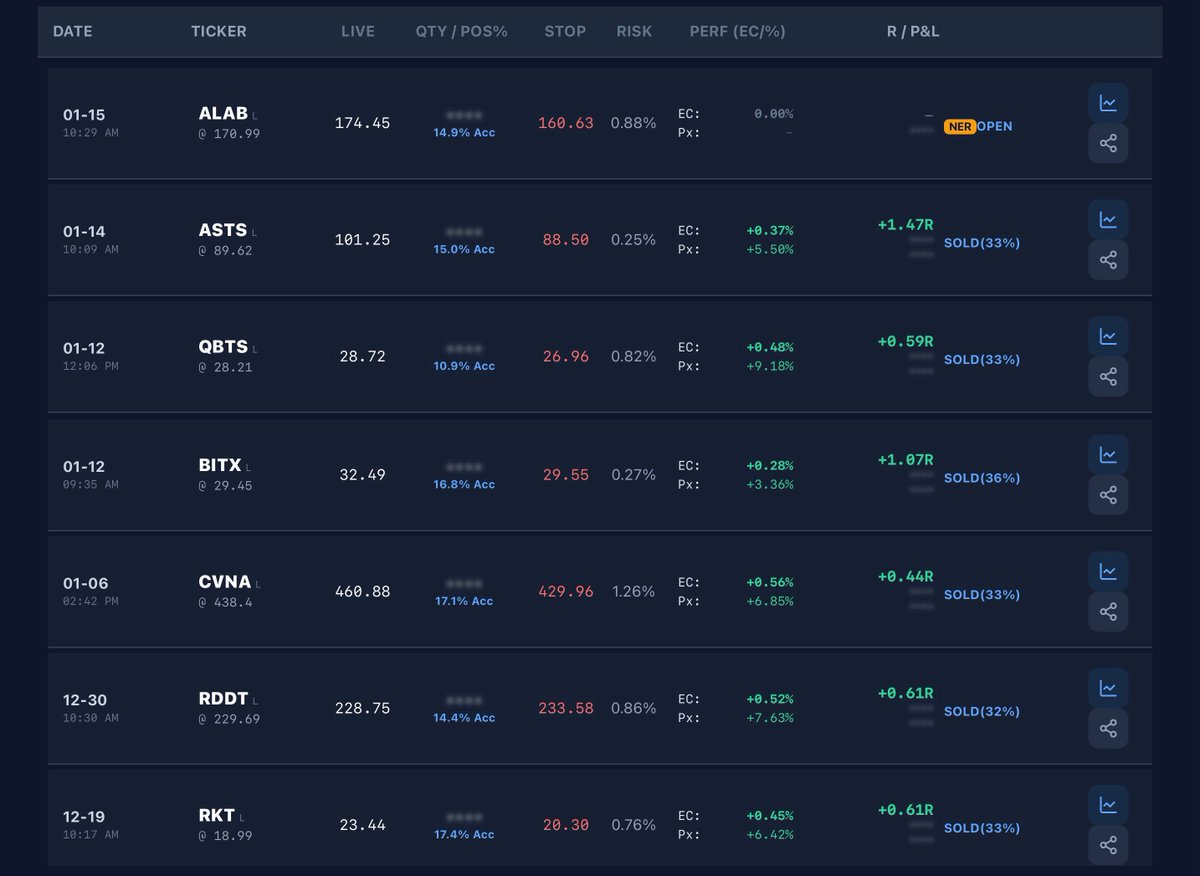This screenshot has width=1200, height=876.
Task: Select the BITX ticker symbol
Action: (220, 465)
